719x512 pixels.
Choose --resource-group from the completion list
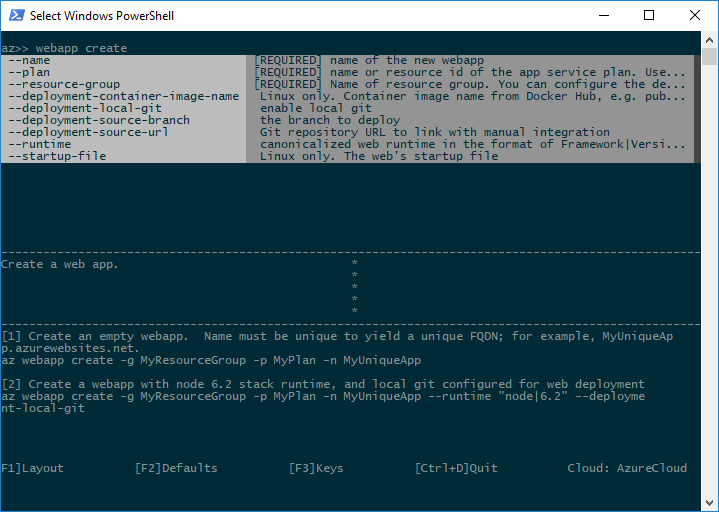tap(64, 85)
